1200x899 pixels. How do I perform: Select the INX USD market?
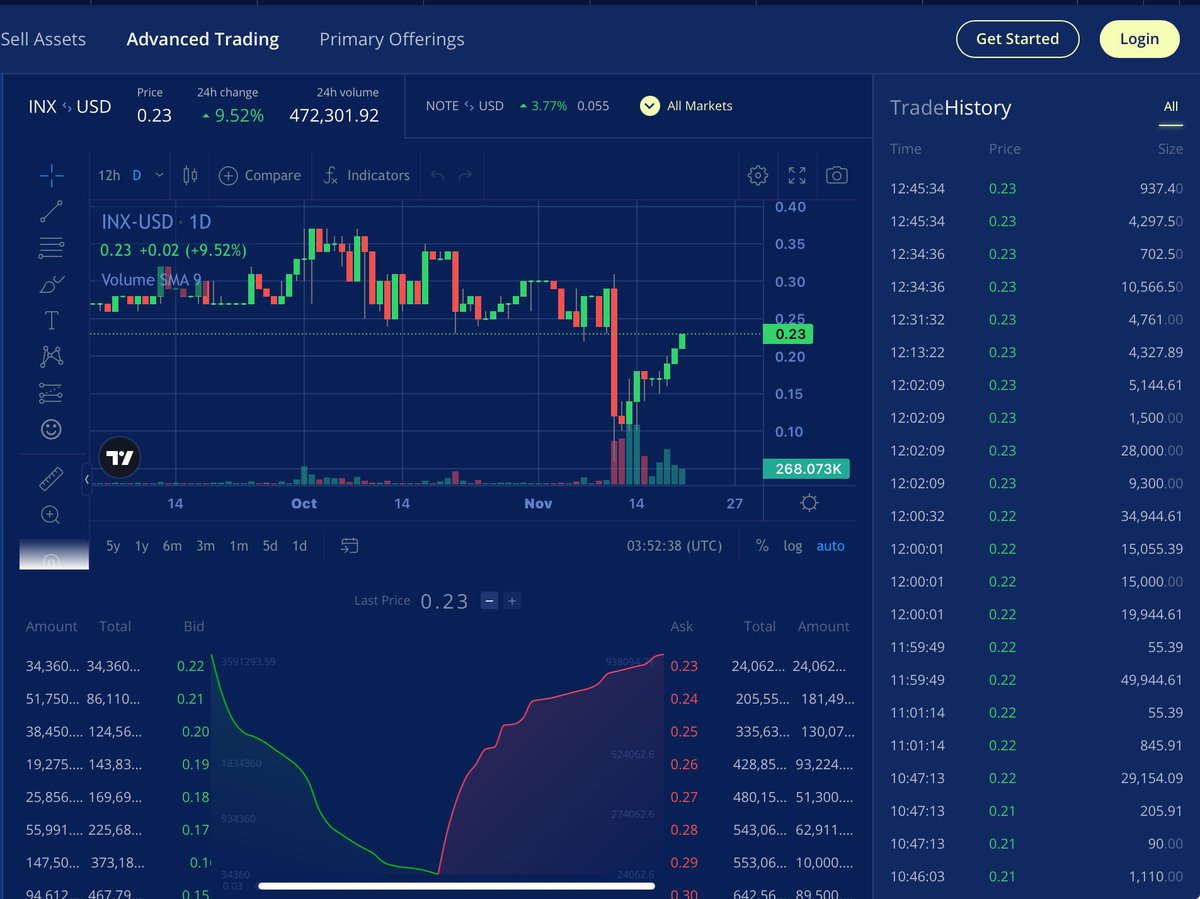click(x=70, y=106)
